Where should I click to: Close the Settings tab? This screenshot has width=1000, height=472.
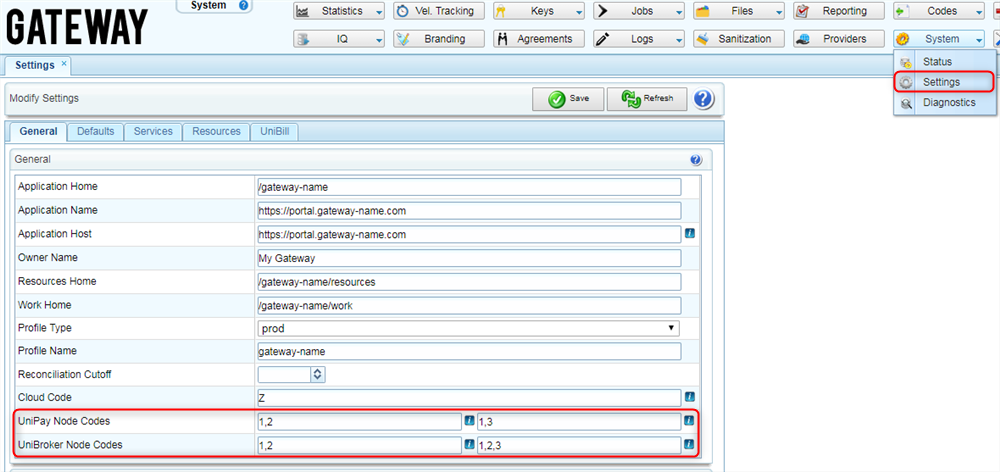click(65, 64)
